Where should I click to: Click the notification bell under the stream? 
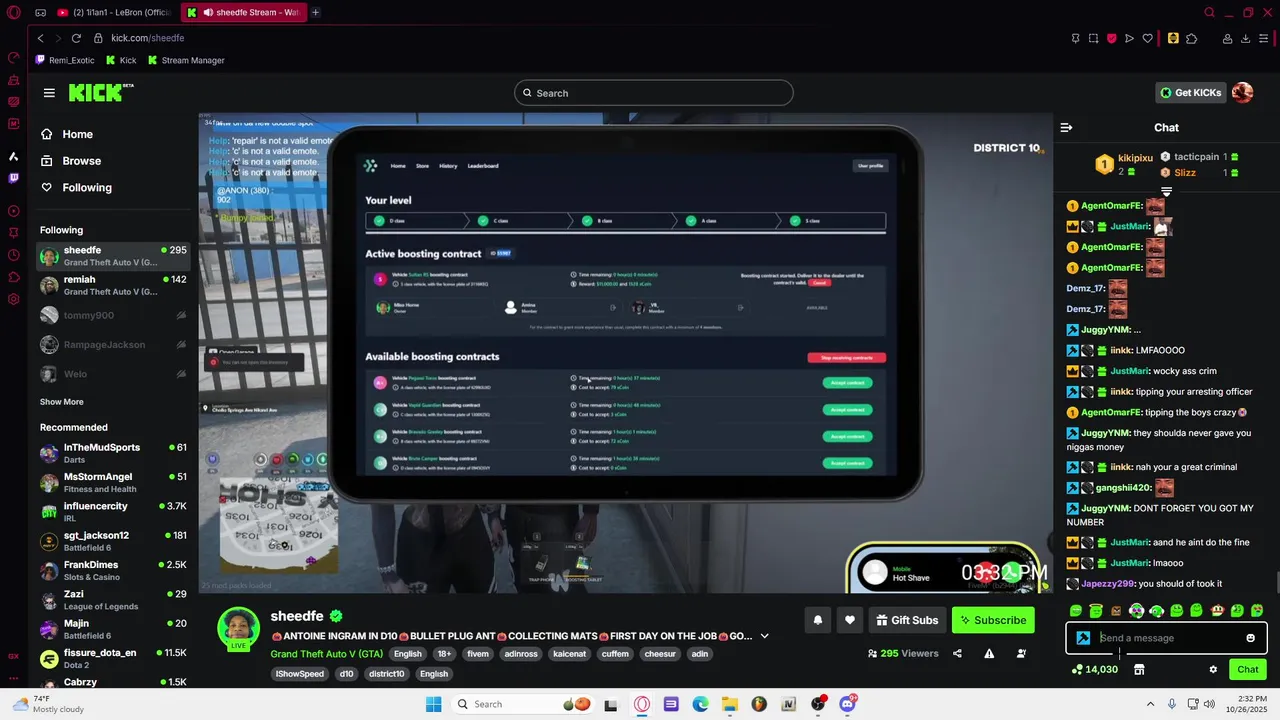coord(817,620)
